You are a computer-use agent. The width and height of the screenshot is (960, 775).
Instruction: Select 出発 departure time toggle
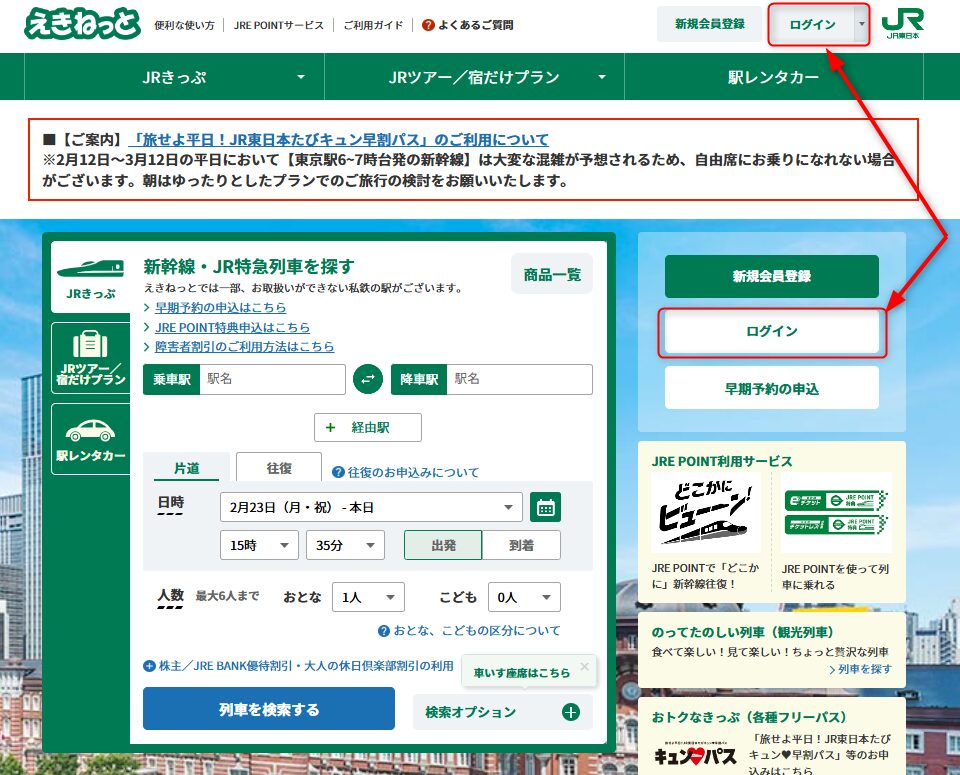[443, 545]
